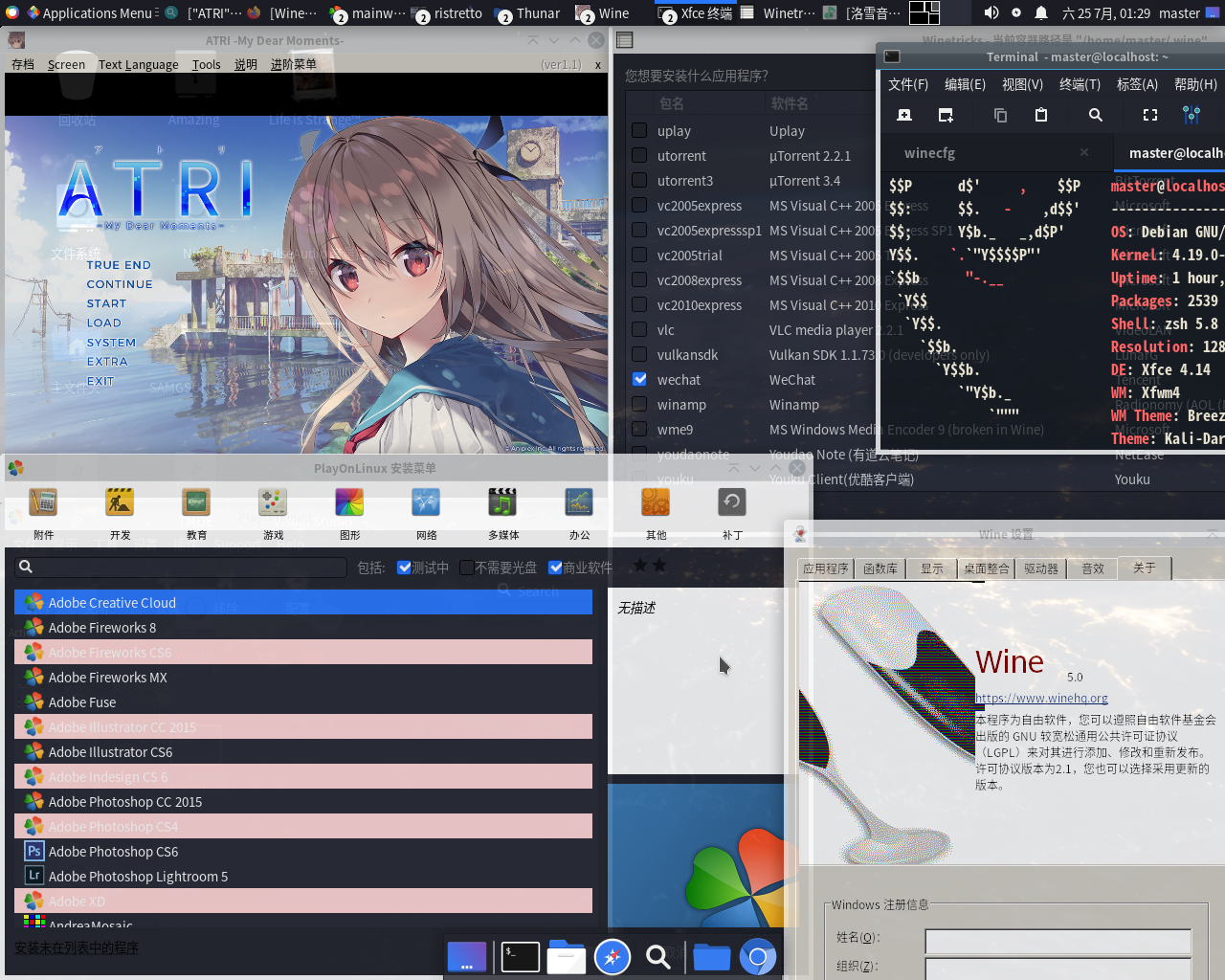Switch to 函数库 libraries tab in Wine settings

[880, 568]
